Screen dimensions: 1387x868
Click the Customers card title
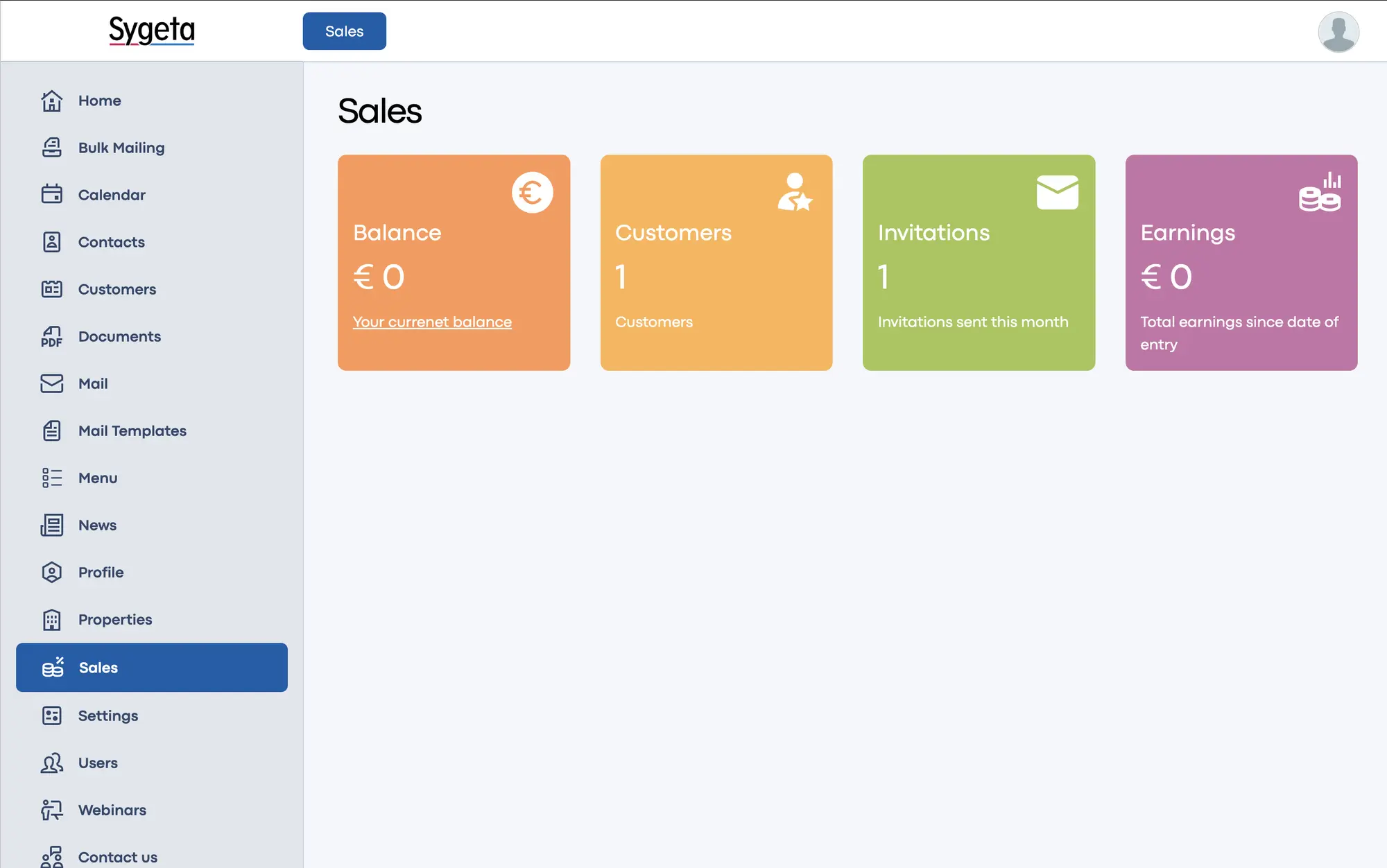673,232
